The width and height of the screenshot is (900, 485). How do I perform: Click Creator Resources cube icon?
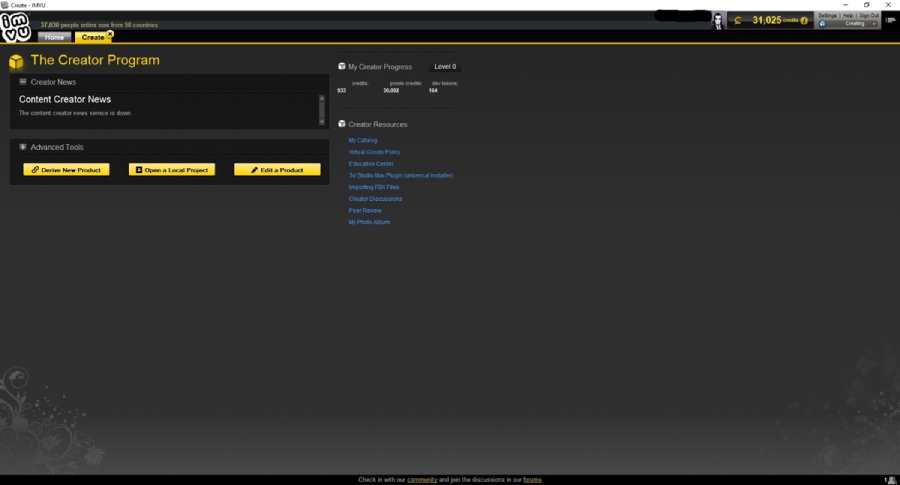click(342, 124)
